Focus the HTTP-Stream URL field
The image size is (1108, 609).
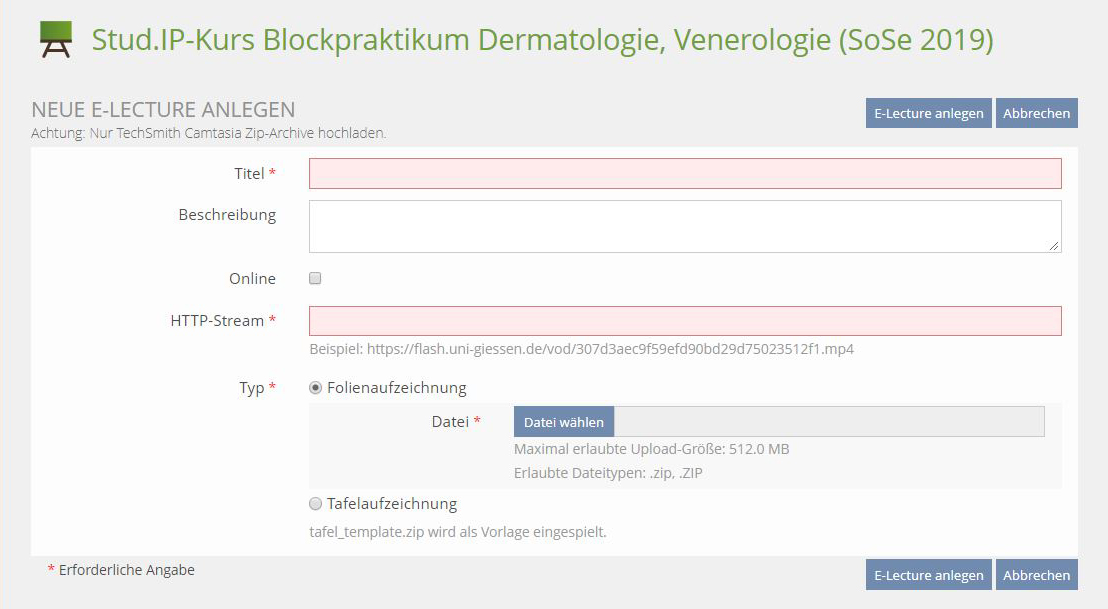685,321
